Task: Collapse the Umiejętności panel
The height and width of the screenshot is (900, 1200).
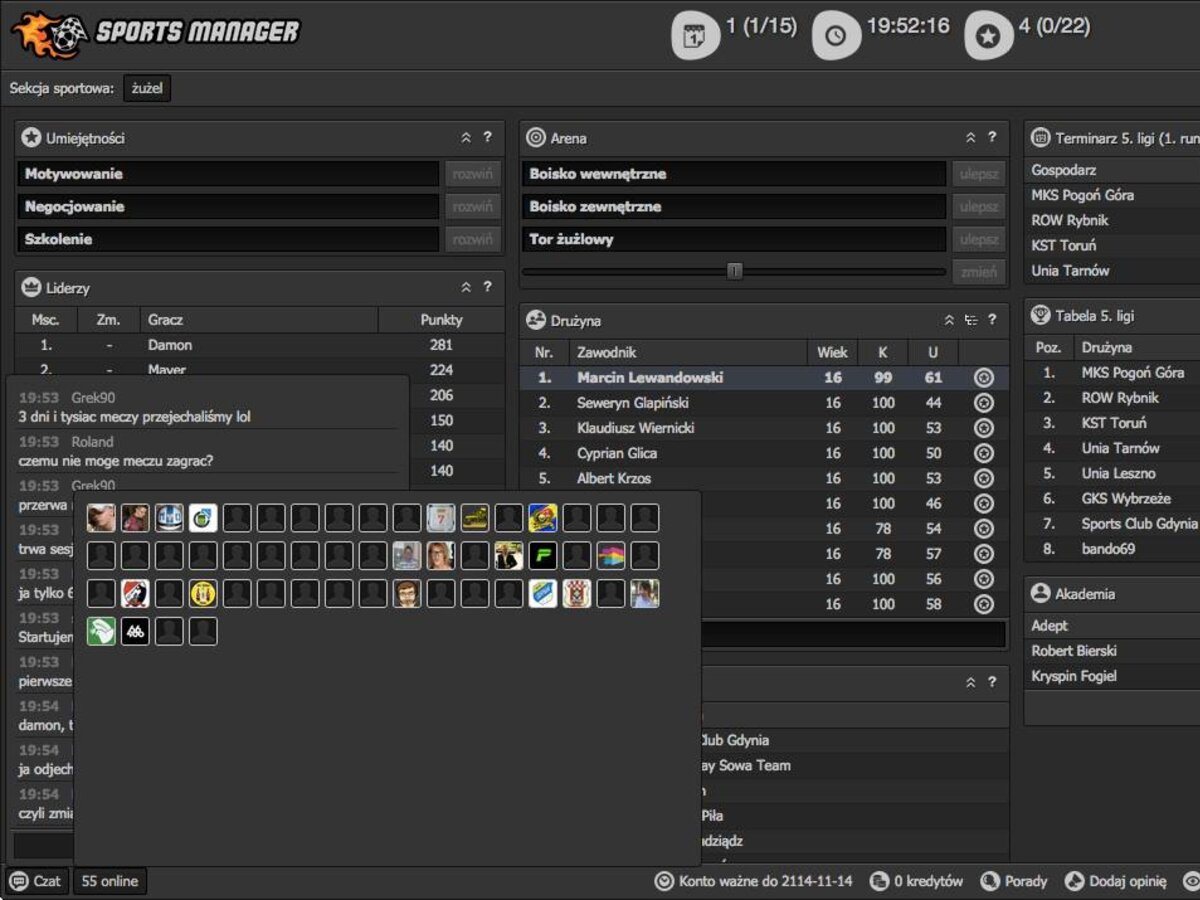Action: (466, 138)
